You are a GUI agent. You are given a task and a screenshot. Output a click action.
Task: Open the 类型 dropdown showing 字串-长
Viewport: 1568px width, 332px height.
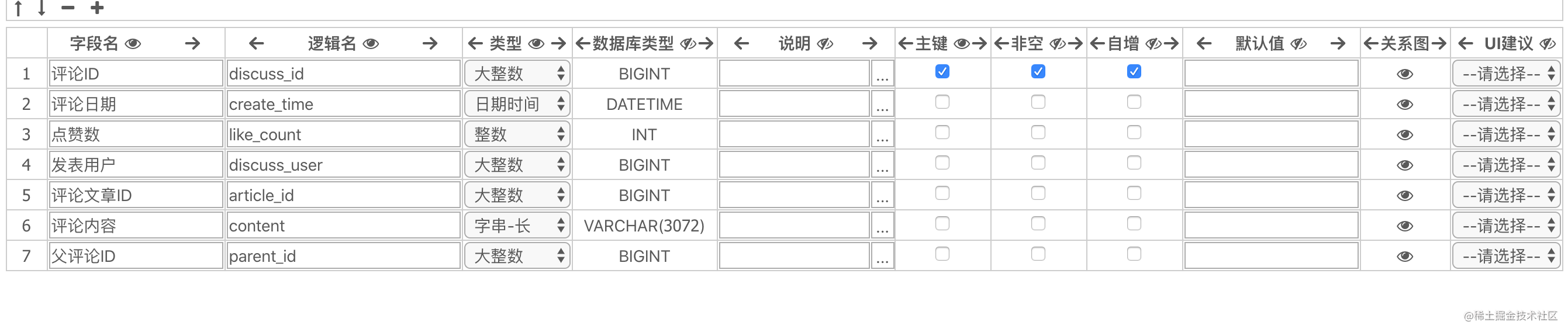[517, 226]
